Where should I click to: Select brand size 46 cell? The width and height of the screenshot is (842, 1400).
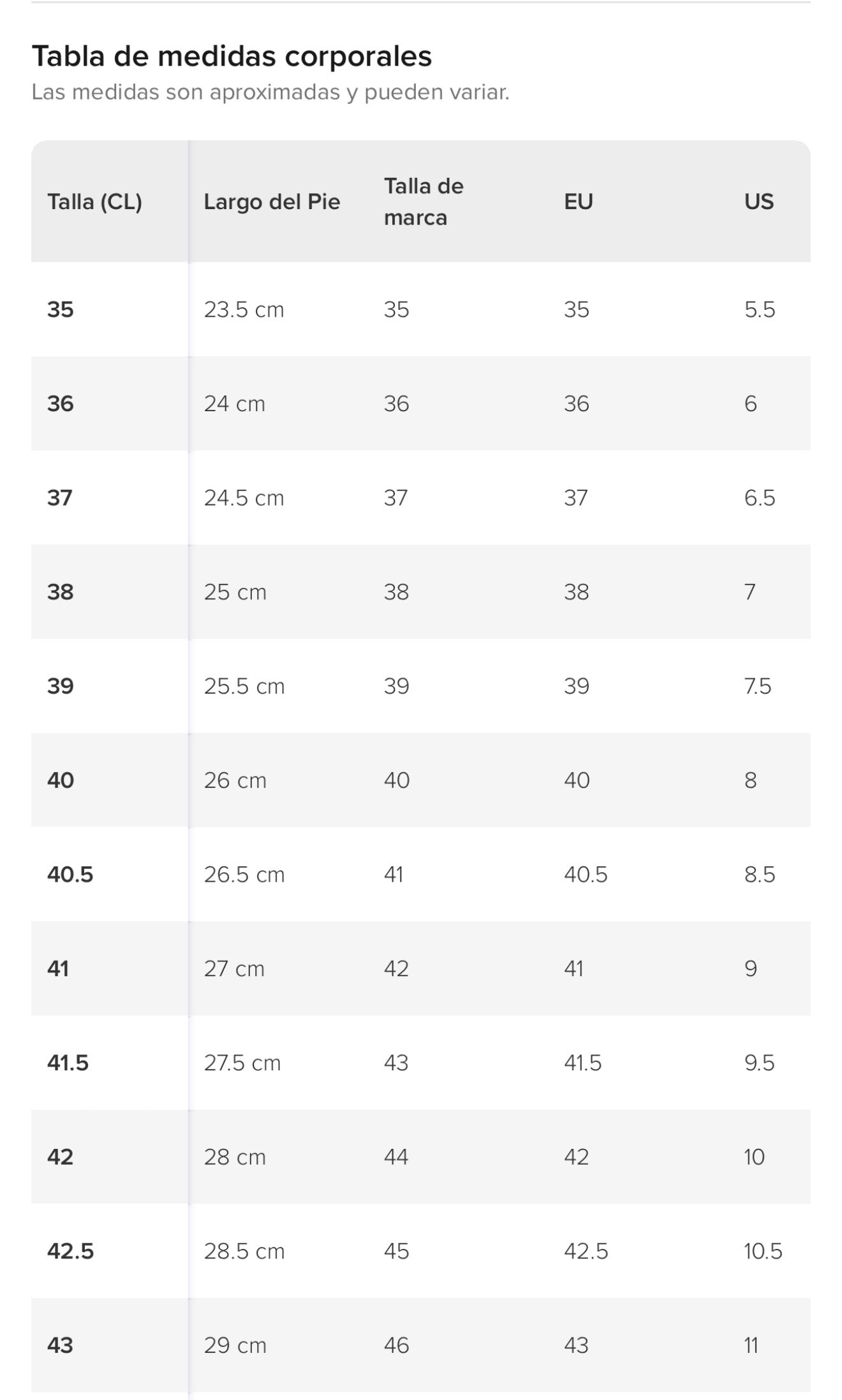[x=395, y=1346]
